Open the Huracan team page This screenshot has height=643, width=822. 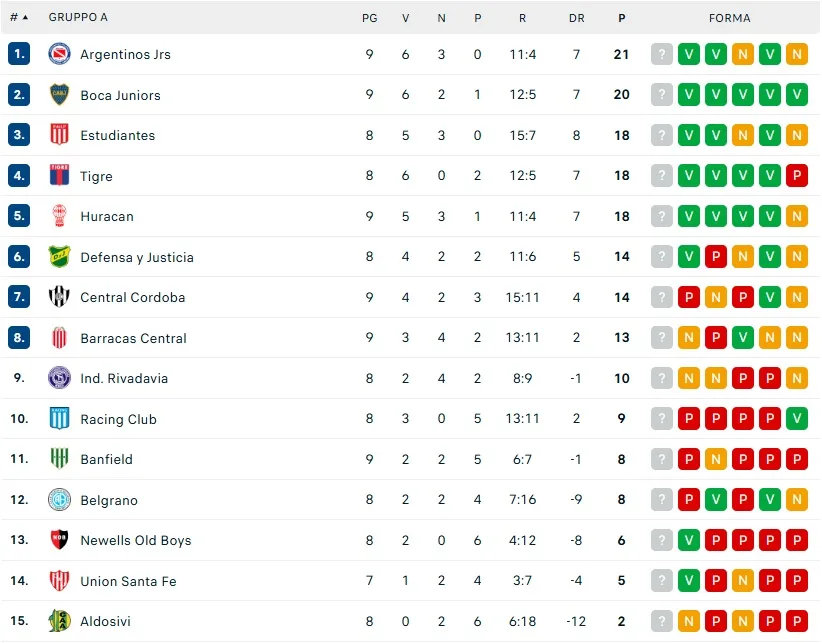(107, 216)
